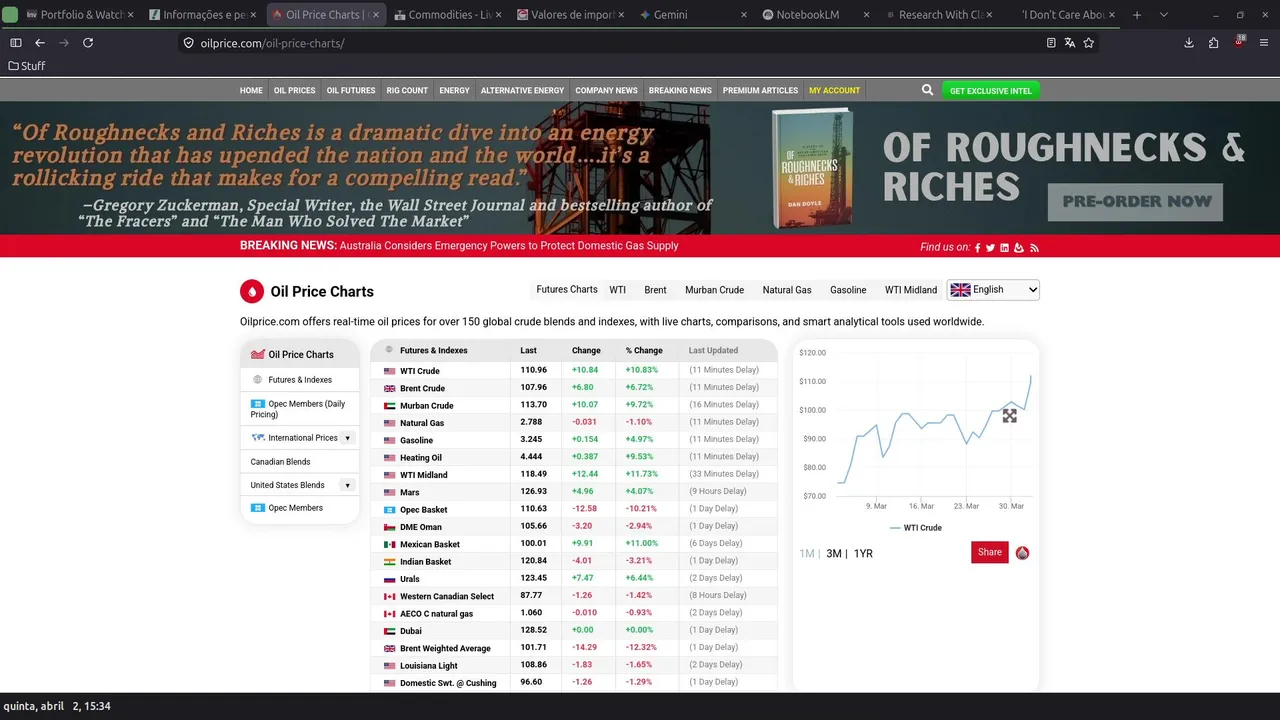The image size is (1280, 720).
Task: Select the Western Canadian Select row
Action: tap(574, 596)
